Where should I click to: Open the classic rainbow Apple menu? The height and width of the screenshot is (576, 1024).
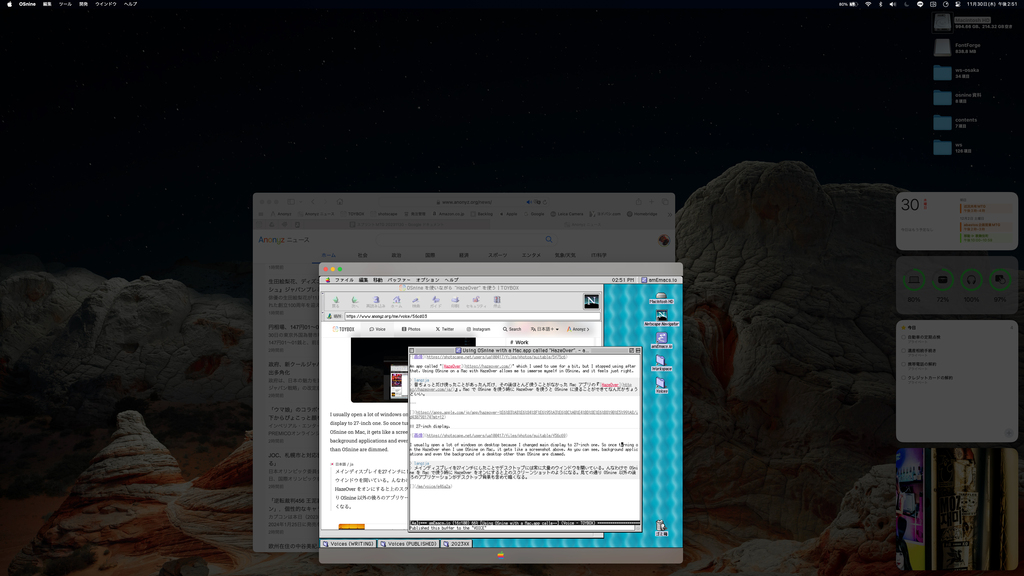tap(328, 280)
